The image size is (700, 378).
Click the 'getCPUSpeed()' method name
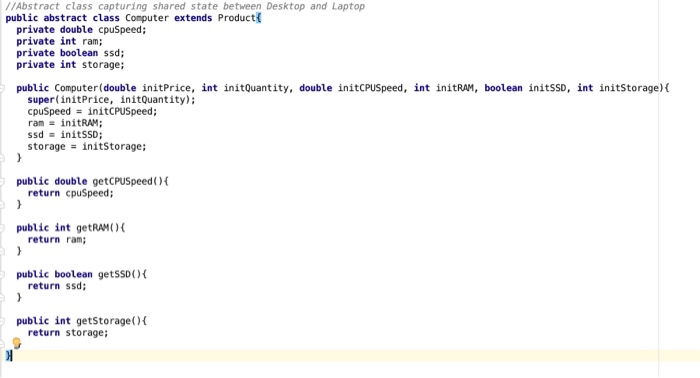coord(128,181)
